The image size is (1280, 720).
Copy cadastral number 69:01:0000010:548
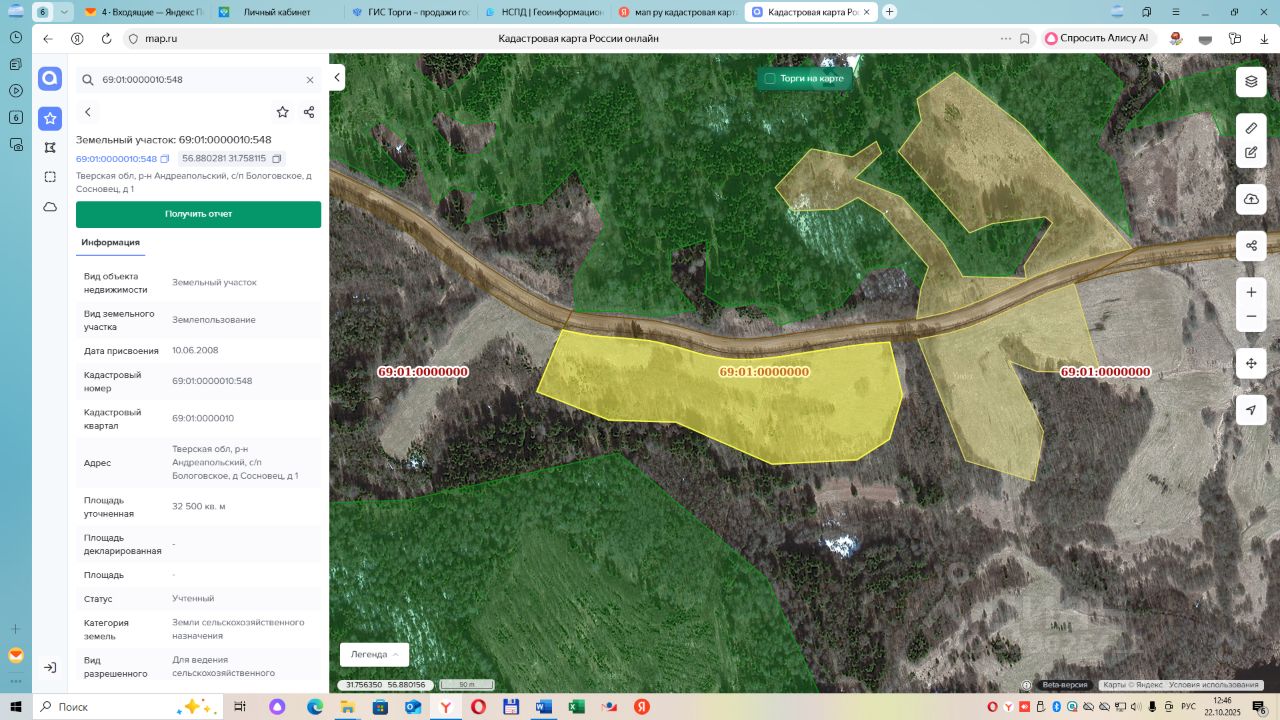click(x=165, y=159)
